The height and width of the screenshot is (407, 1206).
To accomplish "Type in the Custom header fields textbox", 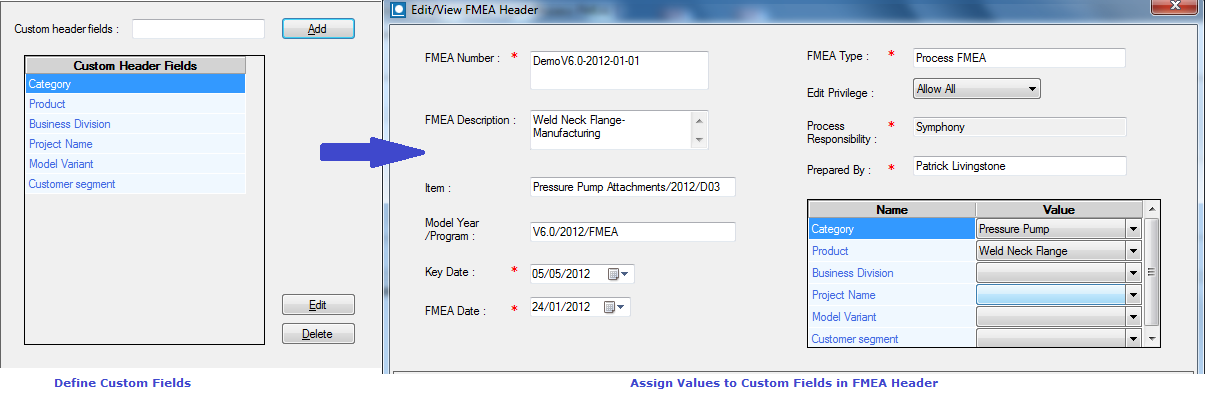I will (198, 29).
